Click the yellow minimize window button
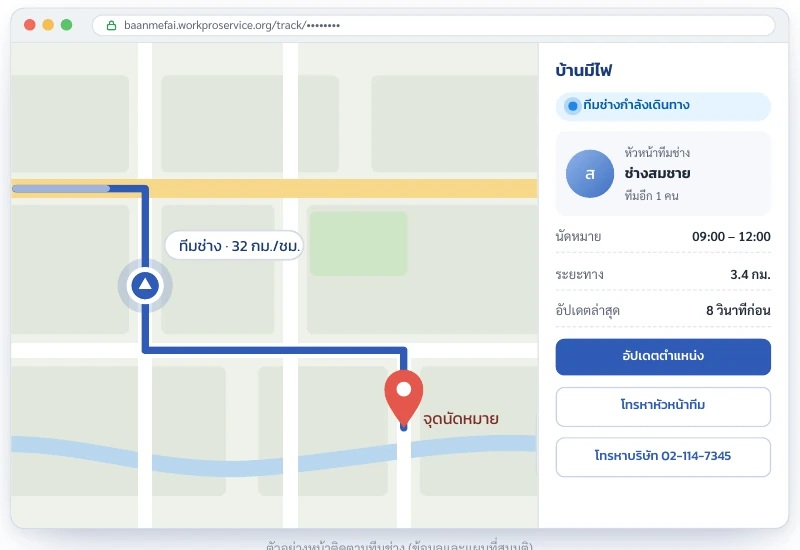 [48, 25]
